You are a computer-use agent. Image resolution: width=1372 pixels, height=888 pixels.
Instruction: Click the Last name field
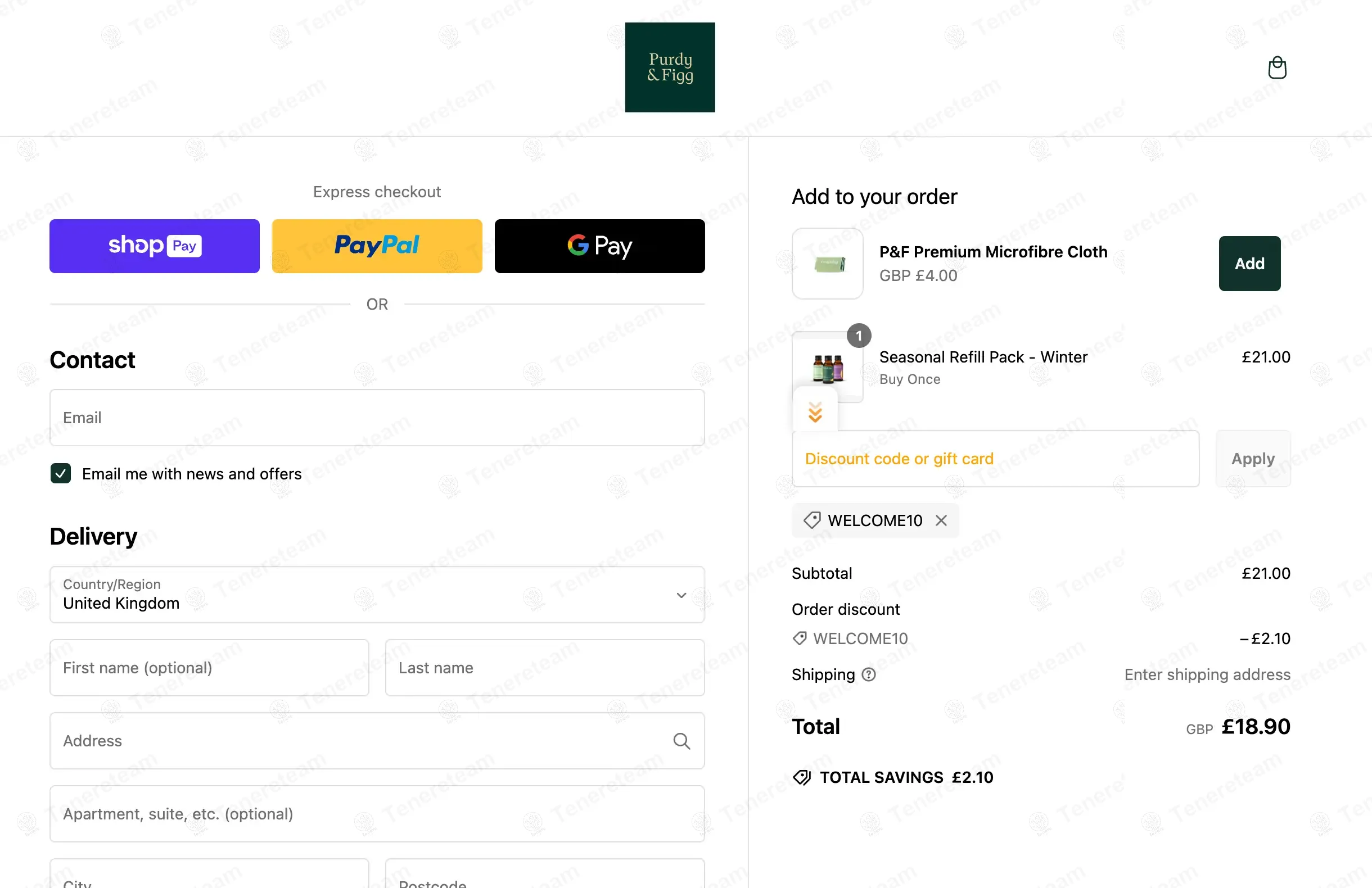pos(545,668)
